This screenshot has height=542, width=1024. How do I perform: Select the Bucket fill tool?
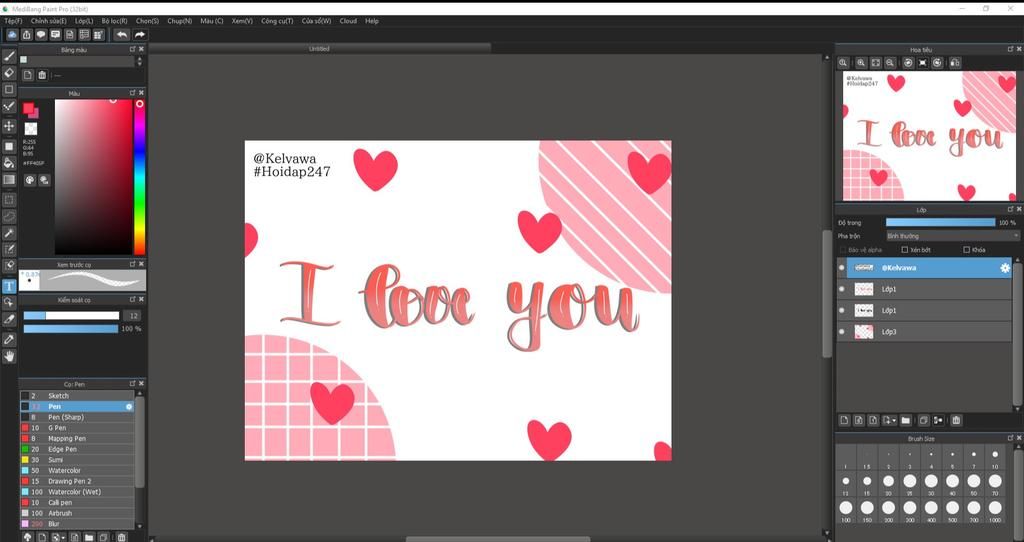point(9,163)
